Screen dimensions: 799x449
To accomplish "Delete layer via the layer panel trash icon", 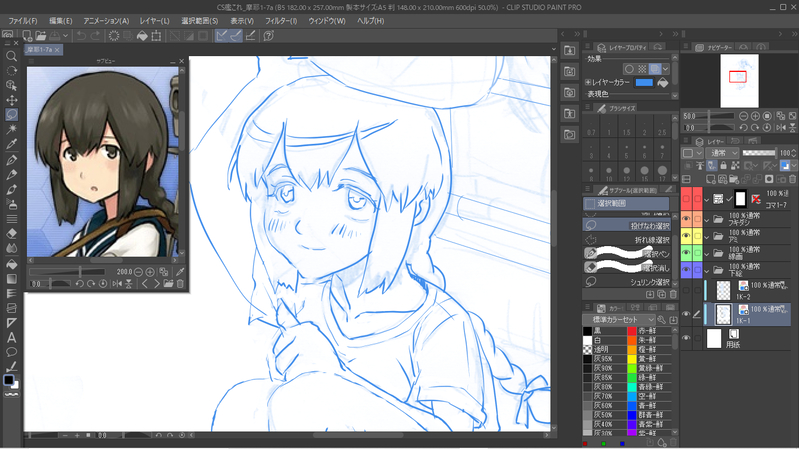I will point(792,179).
